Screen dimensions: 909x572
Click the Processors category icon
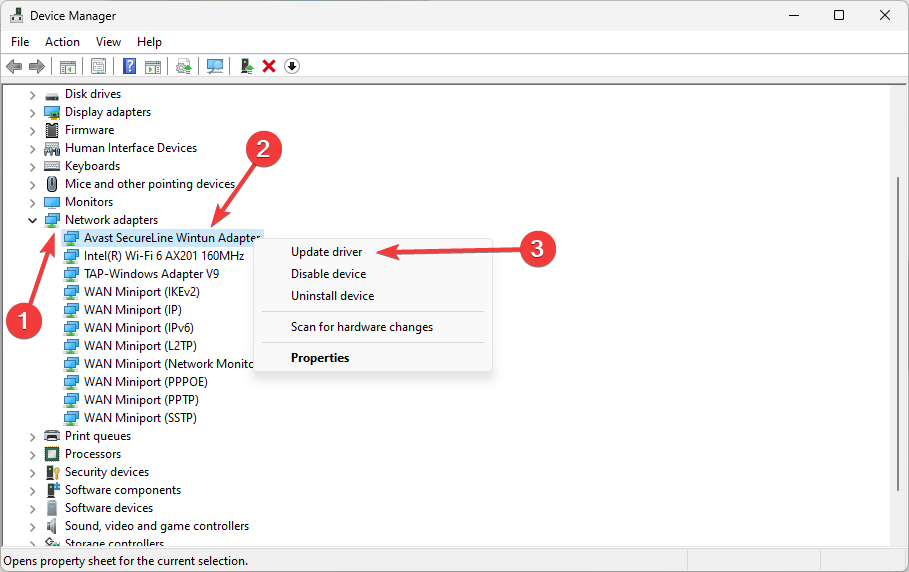52,454
